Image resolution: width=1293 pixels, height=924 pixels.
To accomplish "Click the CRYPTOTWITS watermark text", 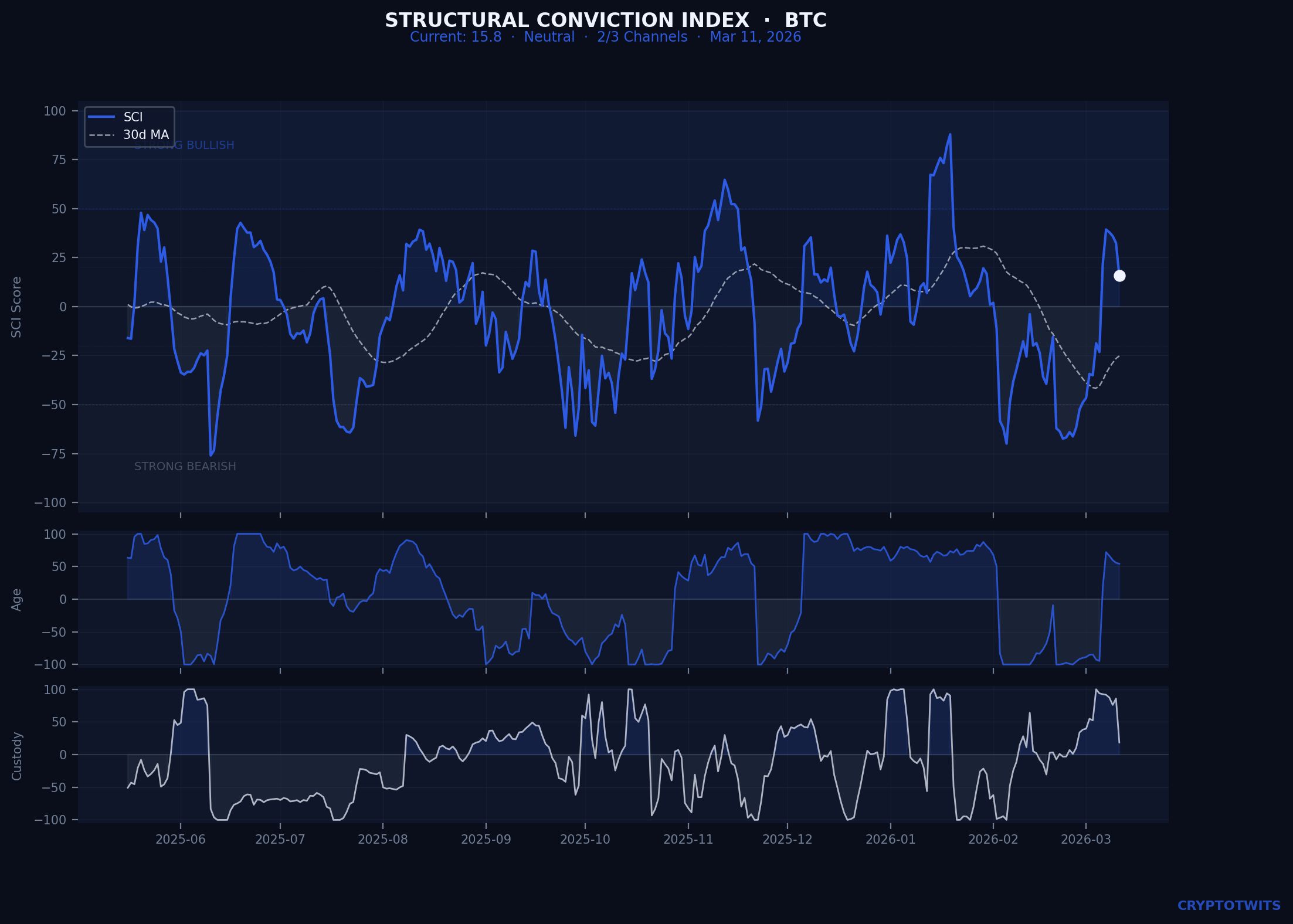I will 1228,906.
